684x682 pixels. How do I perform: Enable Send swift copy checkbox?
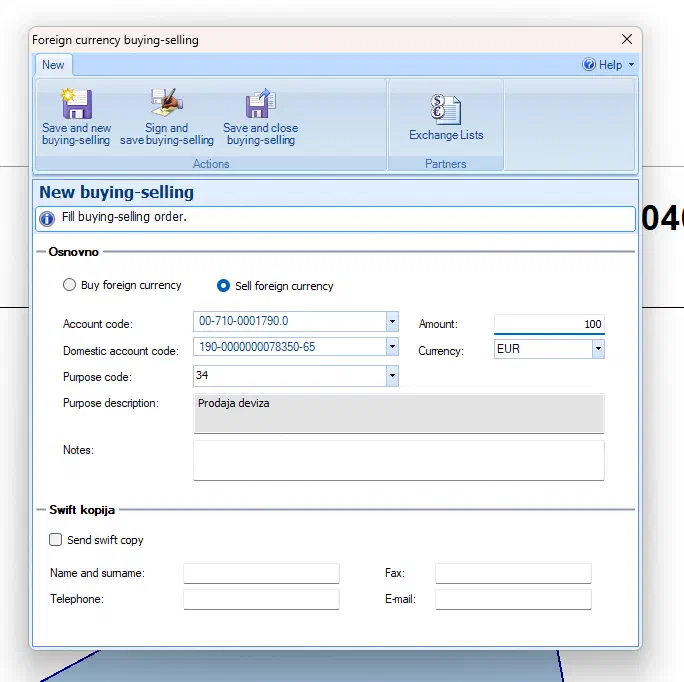[56, 540]
